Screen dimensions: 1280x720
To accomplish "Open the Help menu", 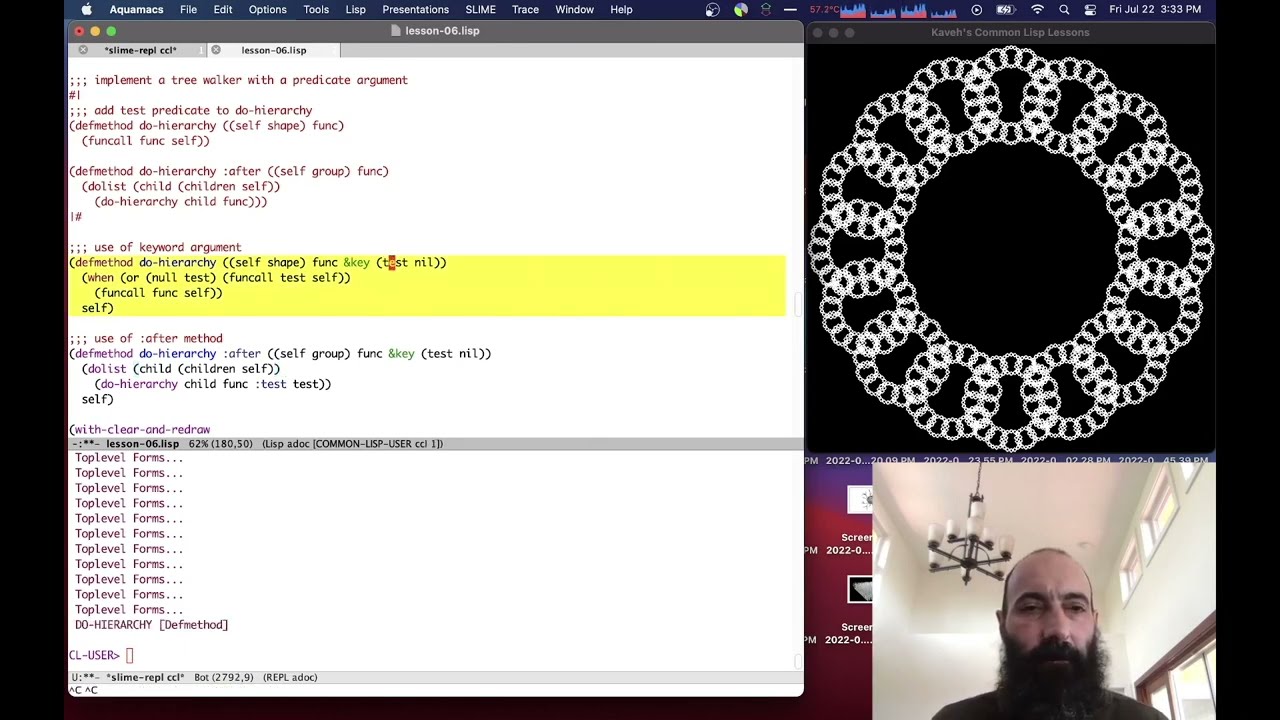I will pos(621,10).
